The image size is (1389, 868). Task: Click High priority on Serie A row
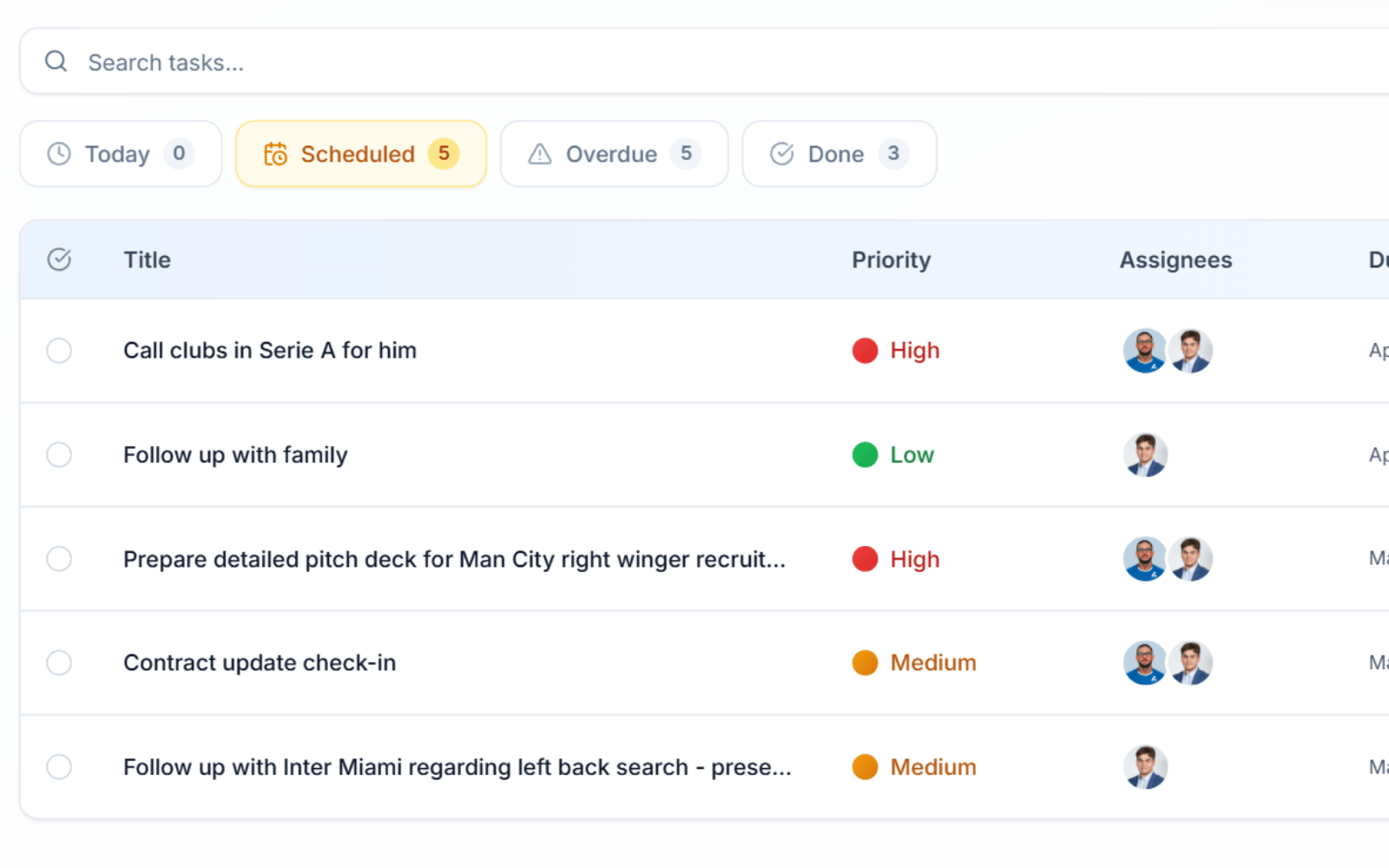click(896, 351)
